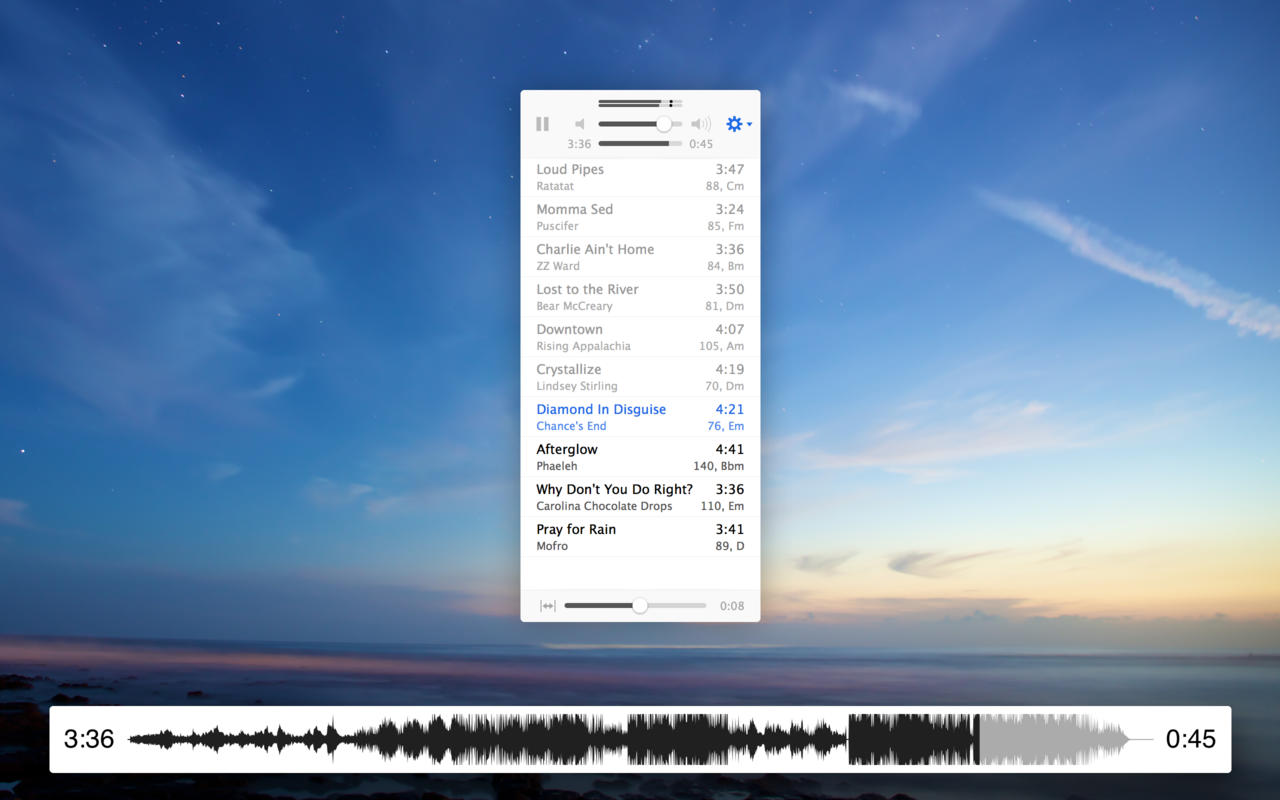Select Pray for Rain by Mofro

[640, 537]
